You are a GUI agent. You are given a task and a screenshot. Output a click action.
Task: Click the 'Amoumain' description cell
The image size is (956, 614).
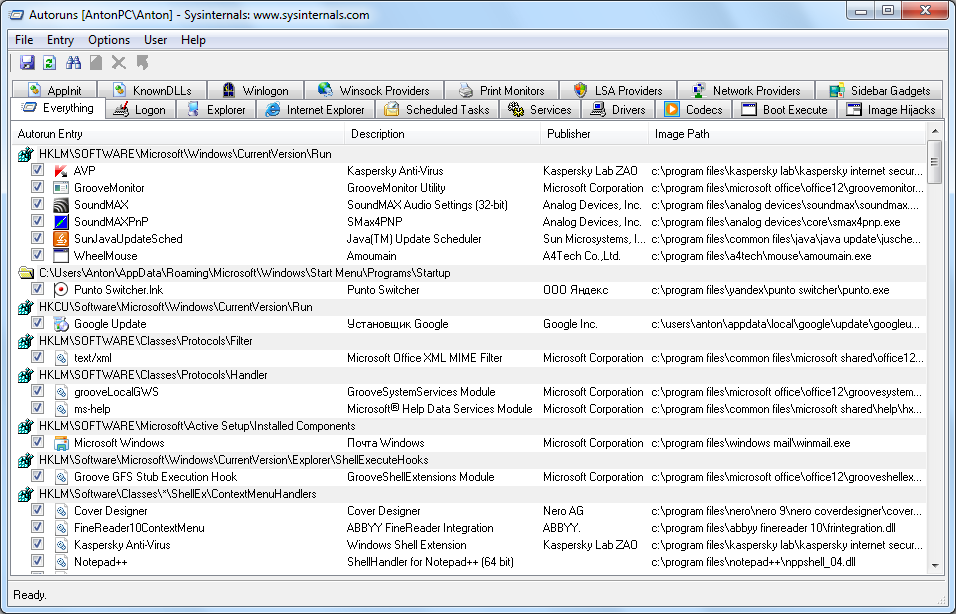371,256
